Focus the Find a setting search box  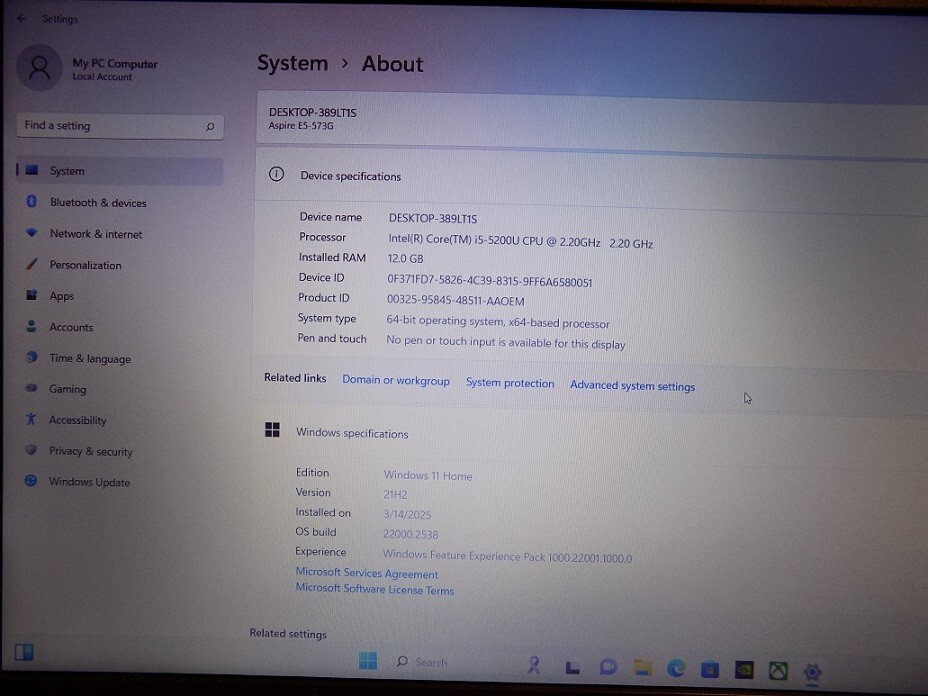pyautogui.click(x=120, y=126)
